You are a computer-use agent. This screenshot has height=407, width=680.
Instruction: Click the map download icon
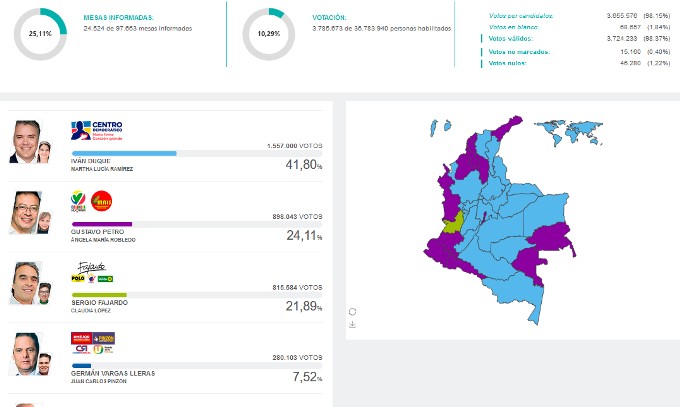click(x=352, y=324)
